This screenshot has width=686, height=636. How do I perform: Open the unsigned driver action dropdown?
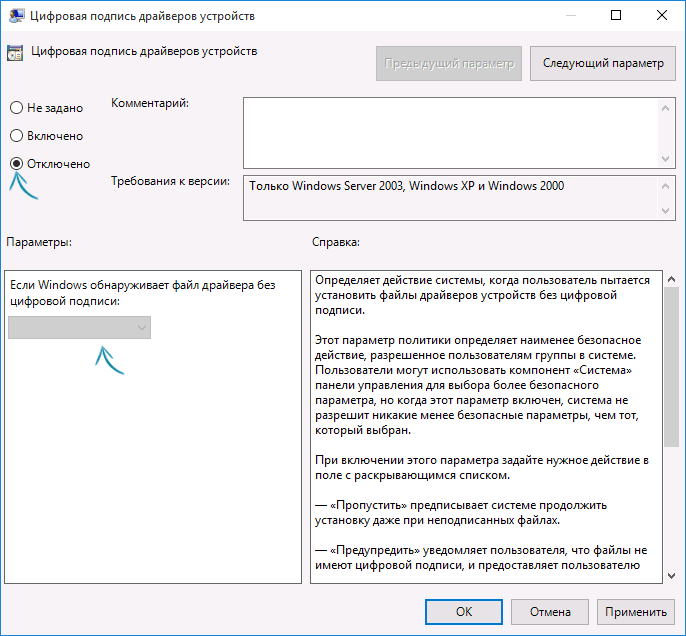point(79,327)
